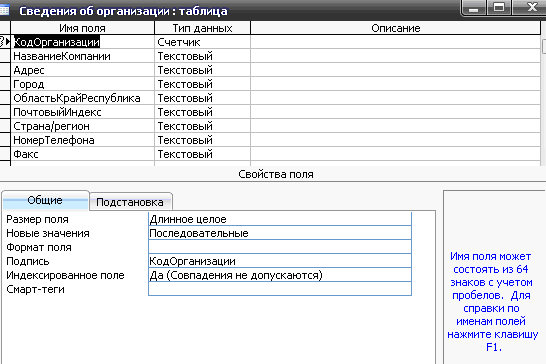The height and width of the screenshot is (364, 546).
Task: Click the Имя поля column header
Action: [x=83, y=28]
